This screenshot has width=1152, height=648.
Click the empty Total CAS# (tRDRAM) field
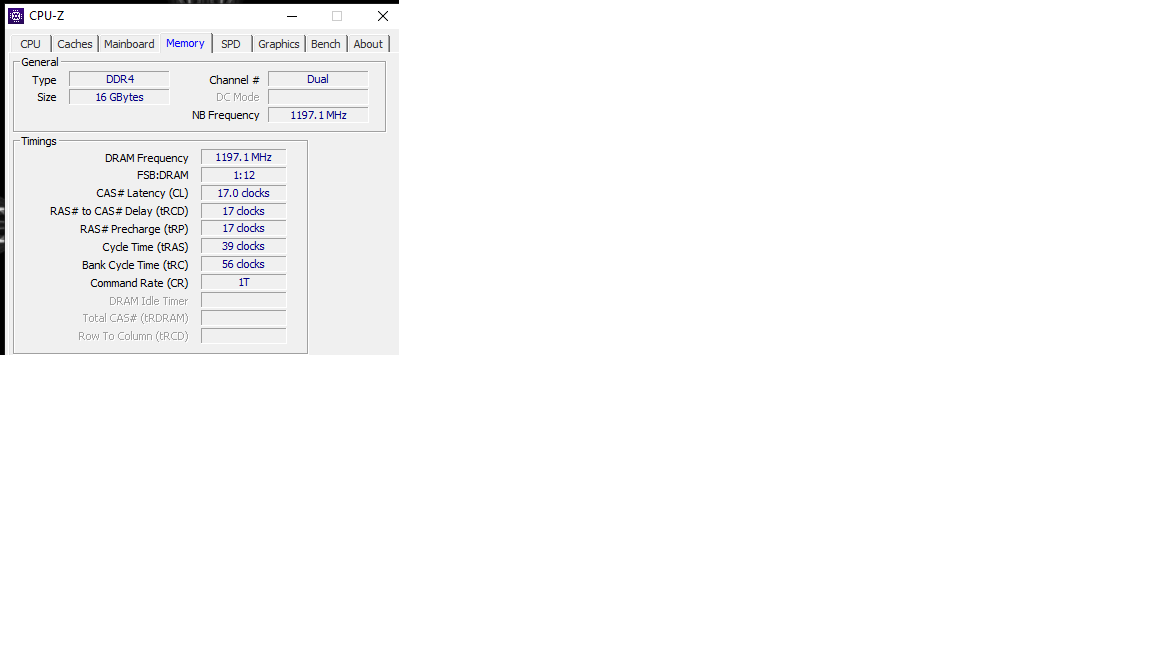(244, 318)
